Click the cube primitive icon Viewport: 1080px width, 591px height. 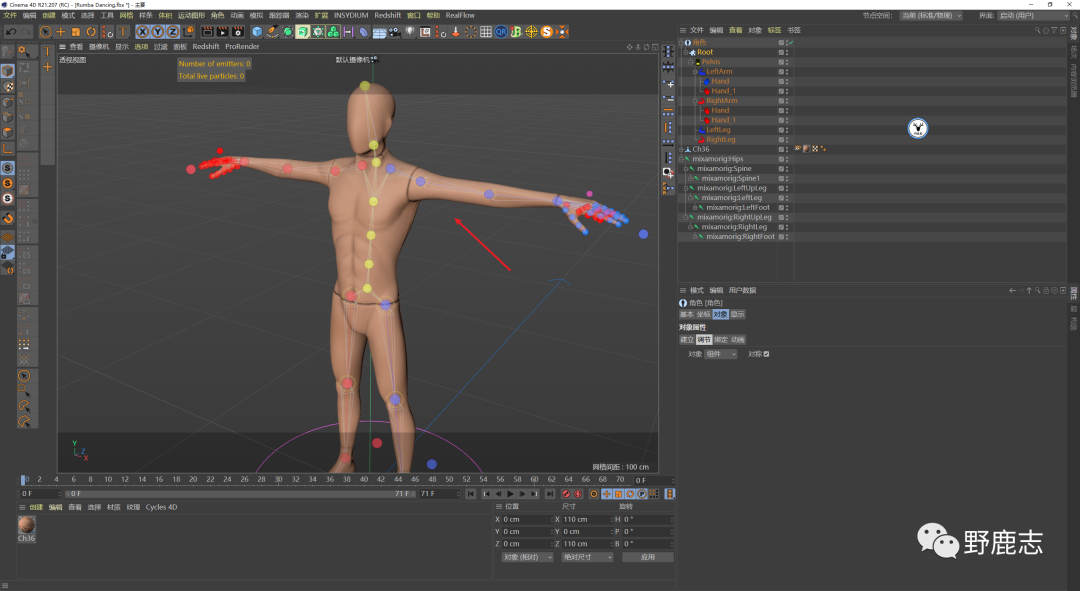256,32
